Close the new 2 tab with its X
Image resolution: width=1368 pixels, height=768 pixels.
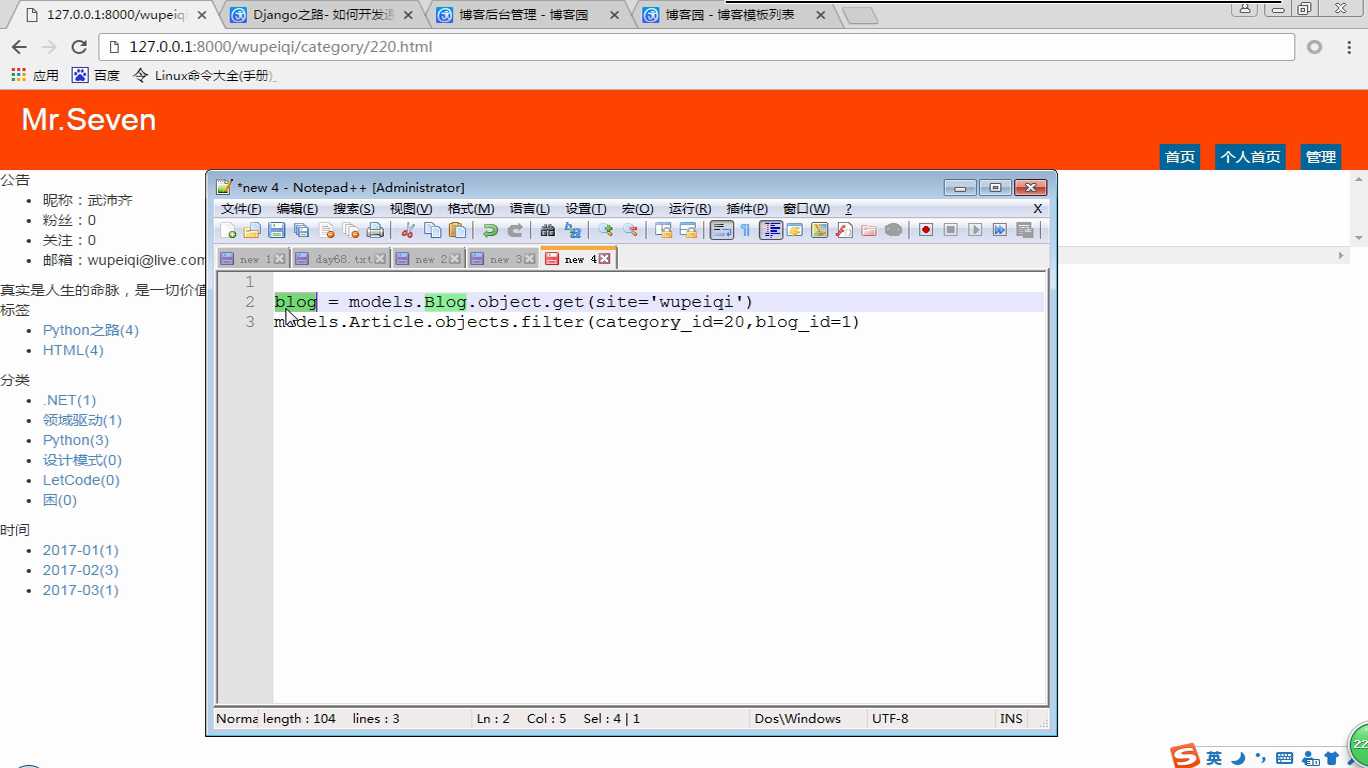click(455, 259)
